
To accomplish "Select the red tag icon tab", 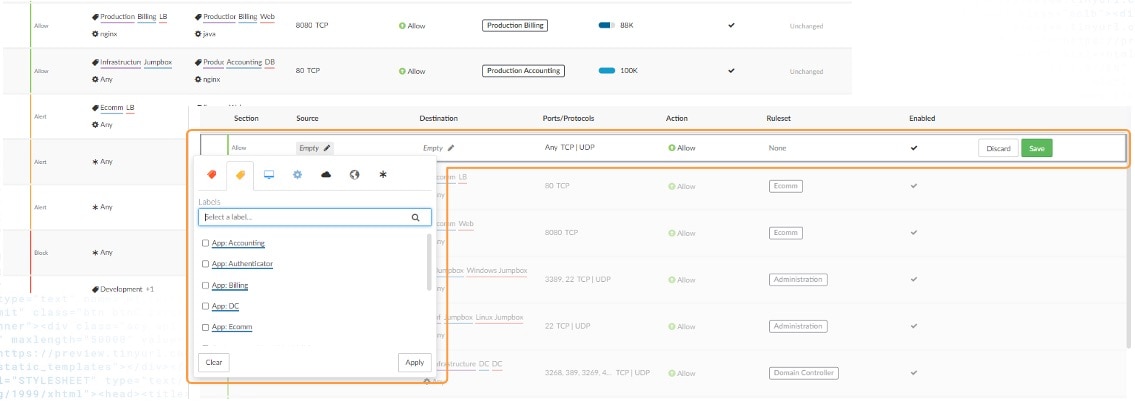I will point(211,175).
